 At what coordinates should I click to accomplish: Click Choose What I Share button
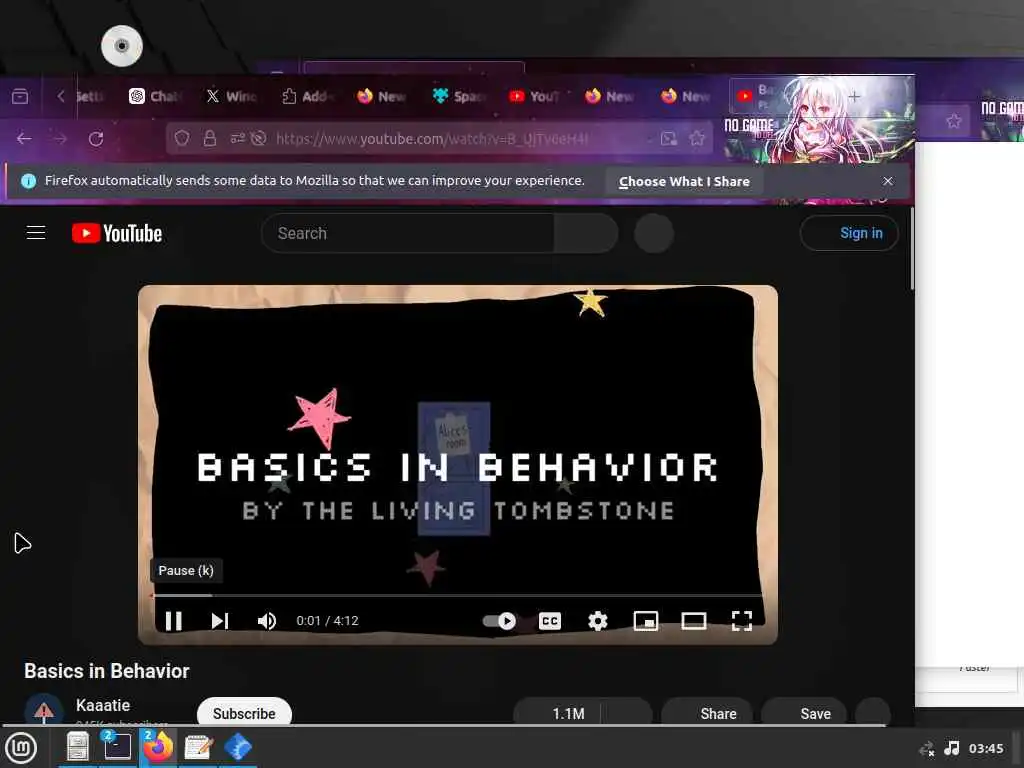coord(684,182)
